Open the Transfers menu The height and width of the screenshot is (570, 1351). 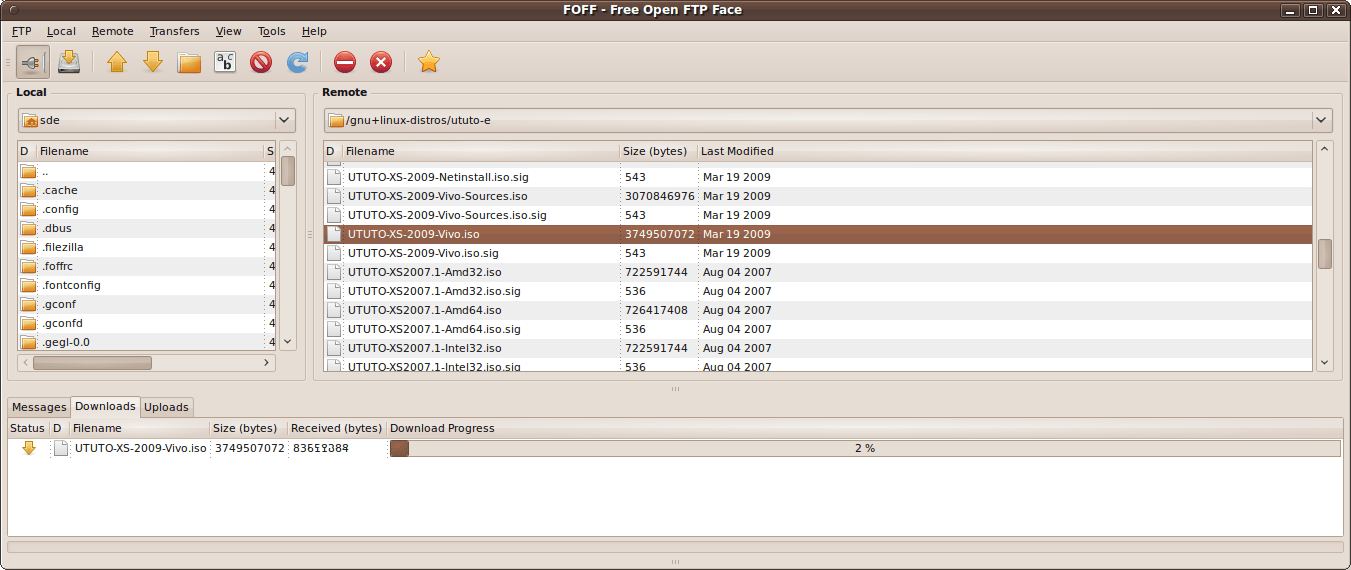pyautogui.click(x=174, y=31)
